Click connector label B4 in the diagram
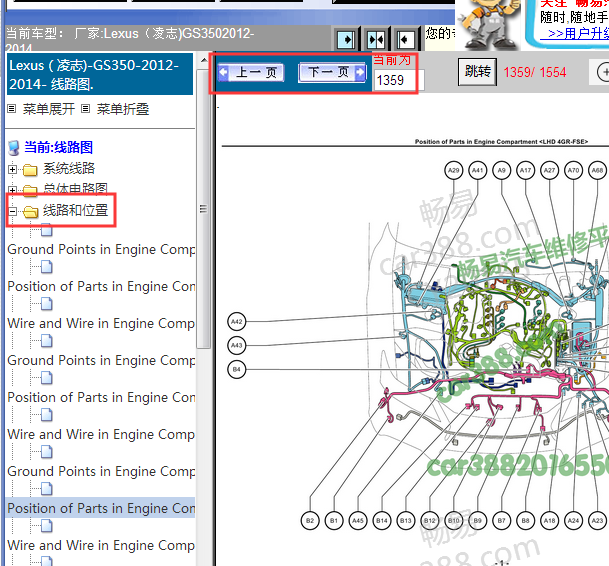 pyautogui.click(x=237, y=369)
